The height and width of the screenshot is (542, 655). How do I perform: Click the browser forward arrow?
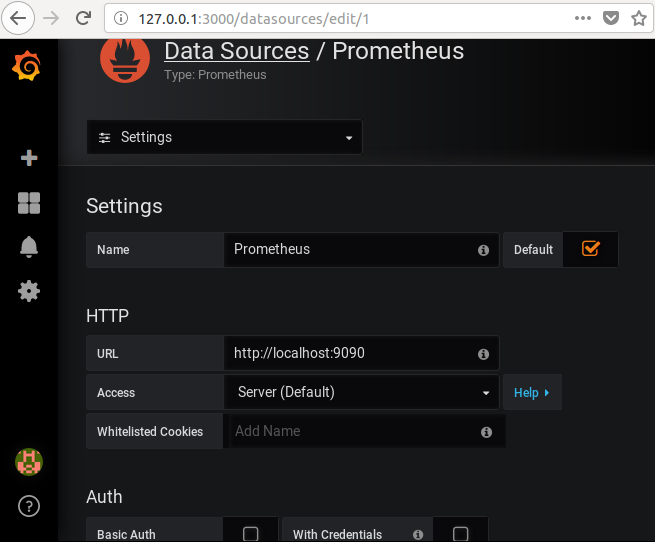click(51, 18)
